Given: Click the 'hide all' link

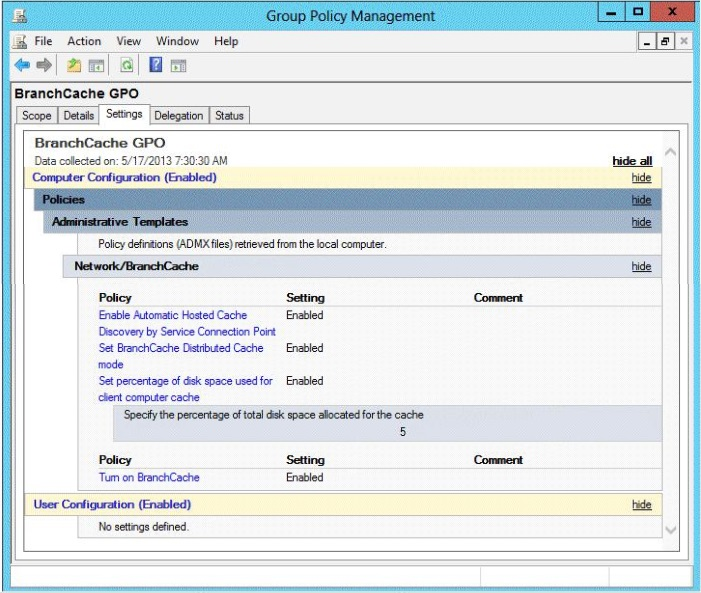Looking at the screenshot, I should point(632,161).
